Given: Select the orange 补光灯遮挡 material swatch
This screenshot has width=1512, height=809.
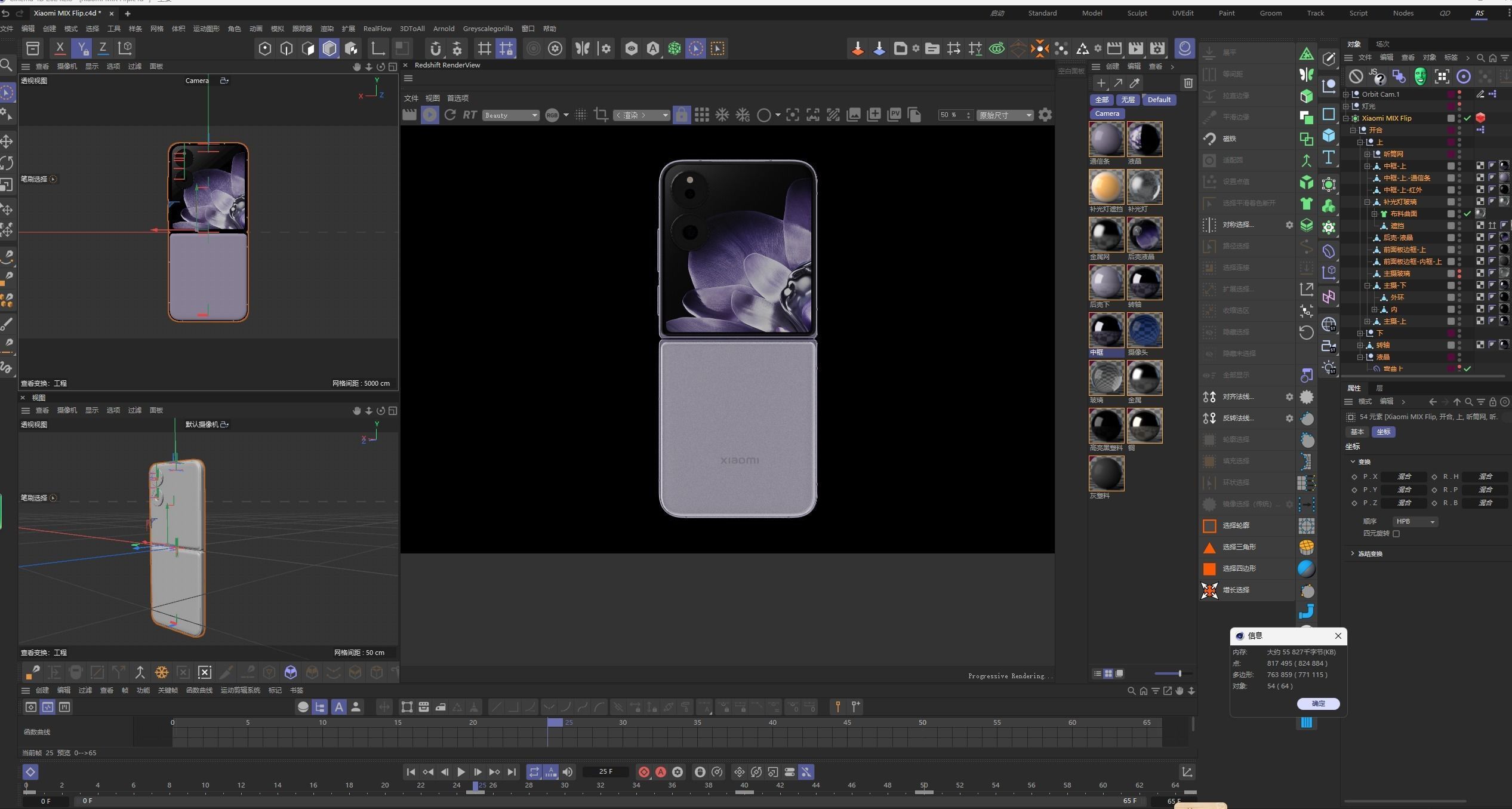Looking at the screenshot, I should tap(1106, 187).
